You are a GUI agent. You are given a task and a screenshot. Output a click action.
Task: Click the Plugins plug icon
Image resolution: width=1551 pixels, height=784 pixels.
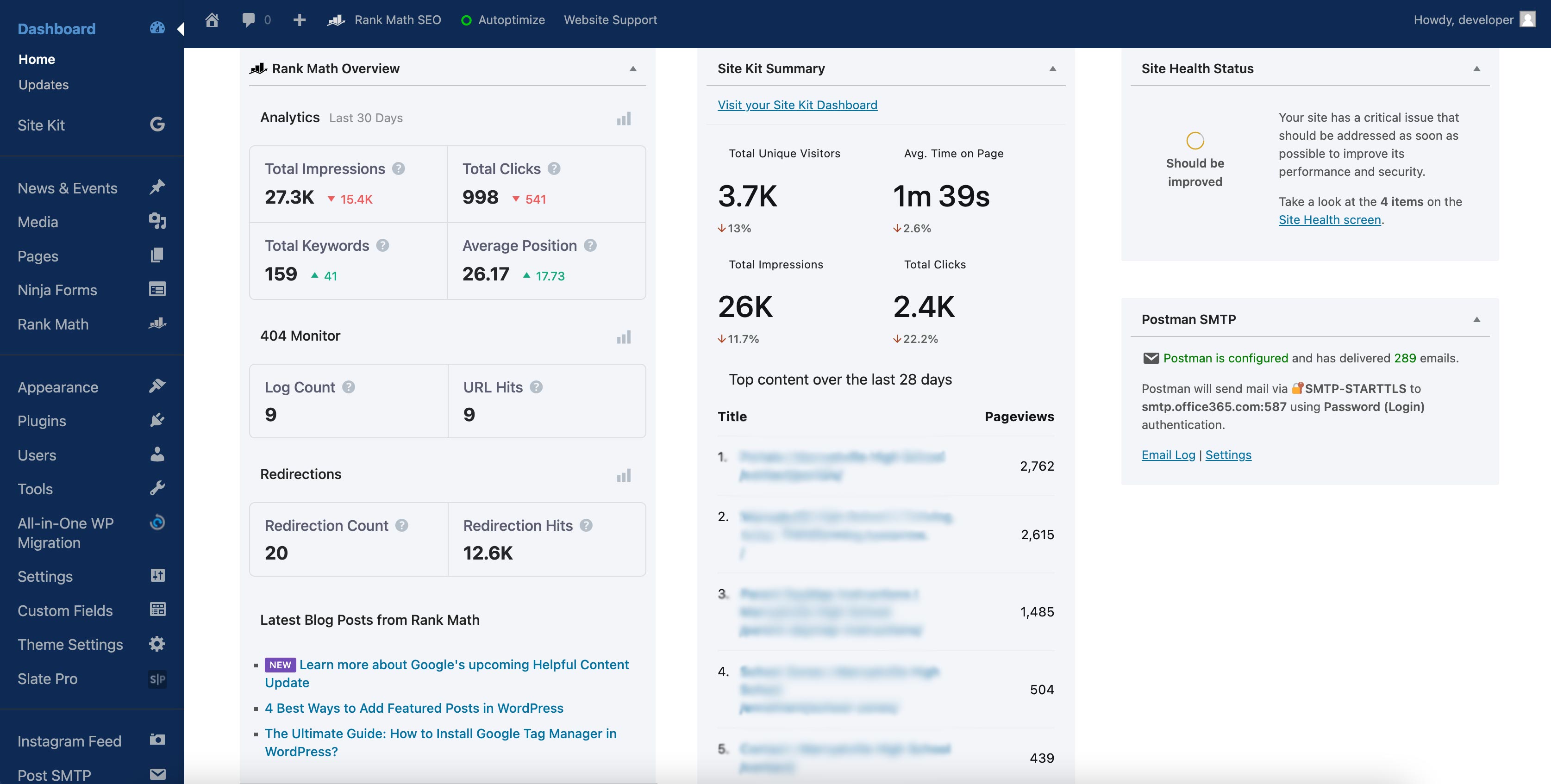coord(157,420)
